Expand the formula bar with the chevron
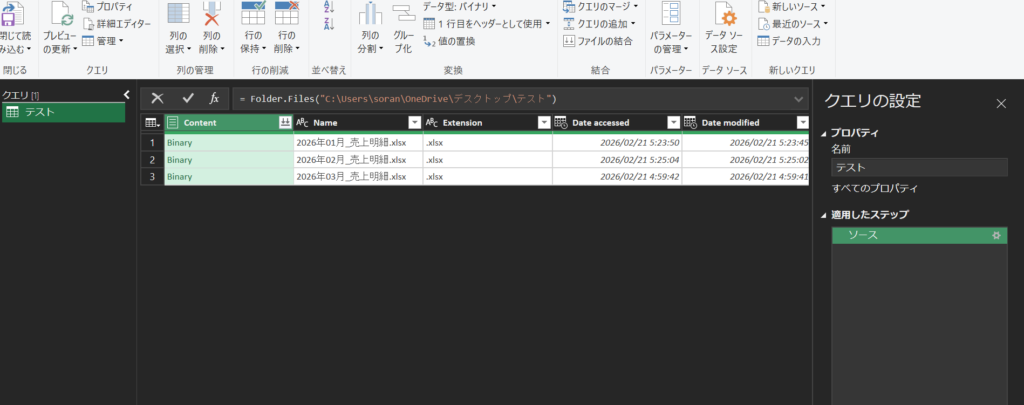 coord(798,99)
